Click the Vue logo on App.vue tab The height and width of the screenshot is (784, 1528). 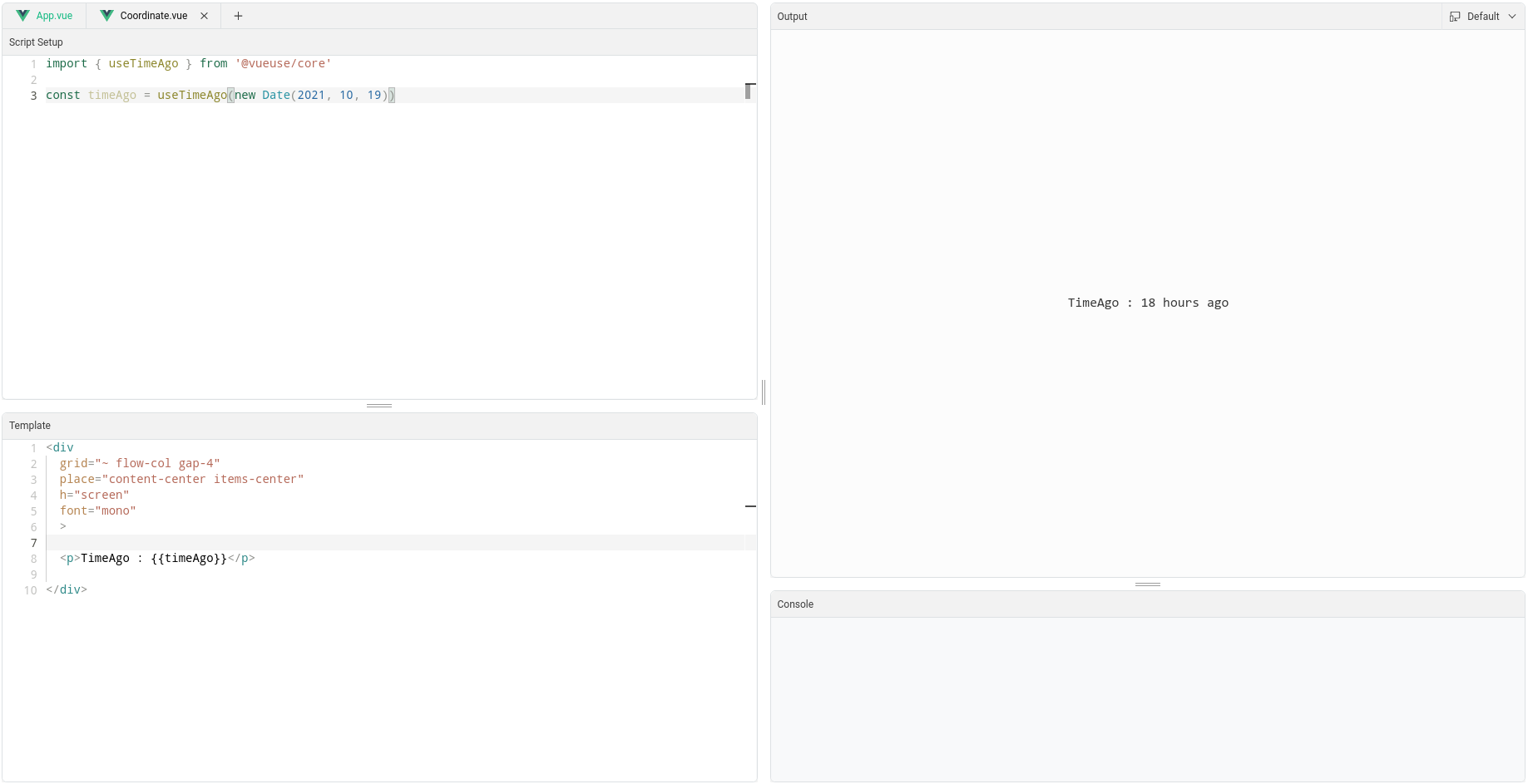(x=22, y=15)
